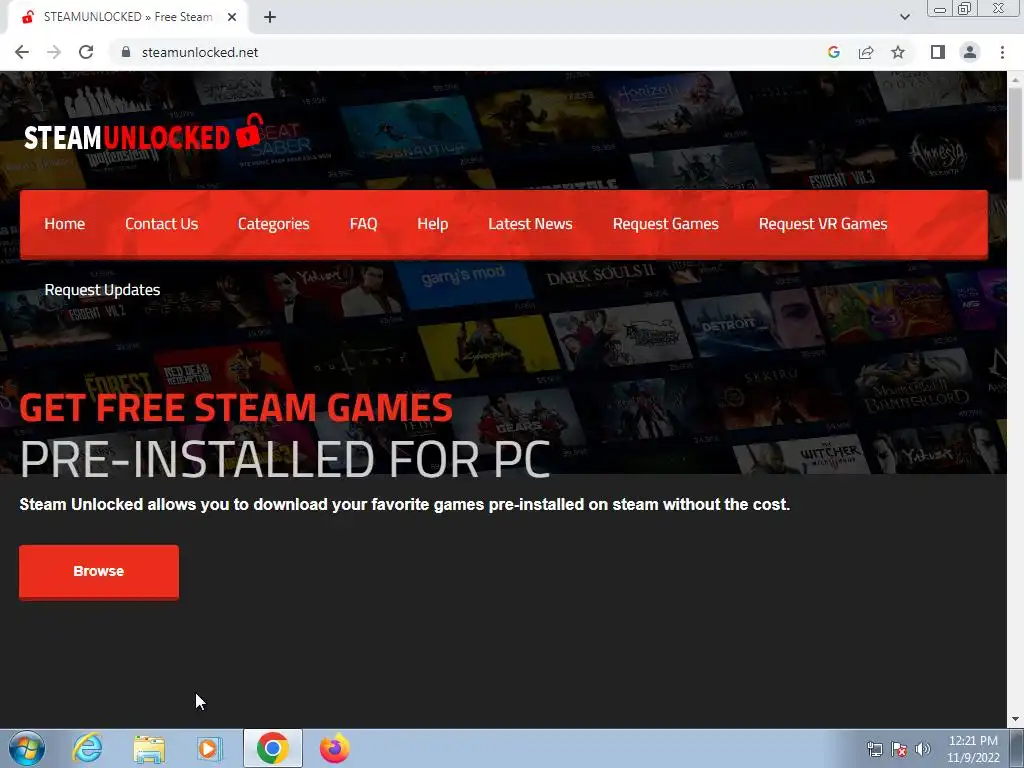Viewport: 1024px width, 768px height.
Task: Launch Internet Explorer from the taskbar
Action: pyautogui.click(x=87, y=748)
